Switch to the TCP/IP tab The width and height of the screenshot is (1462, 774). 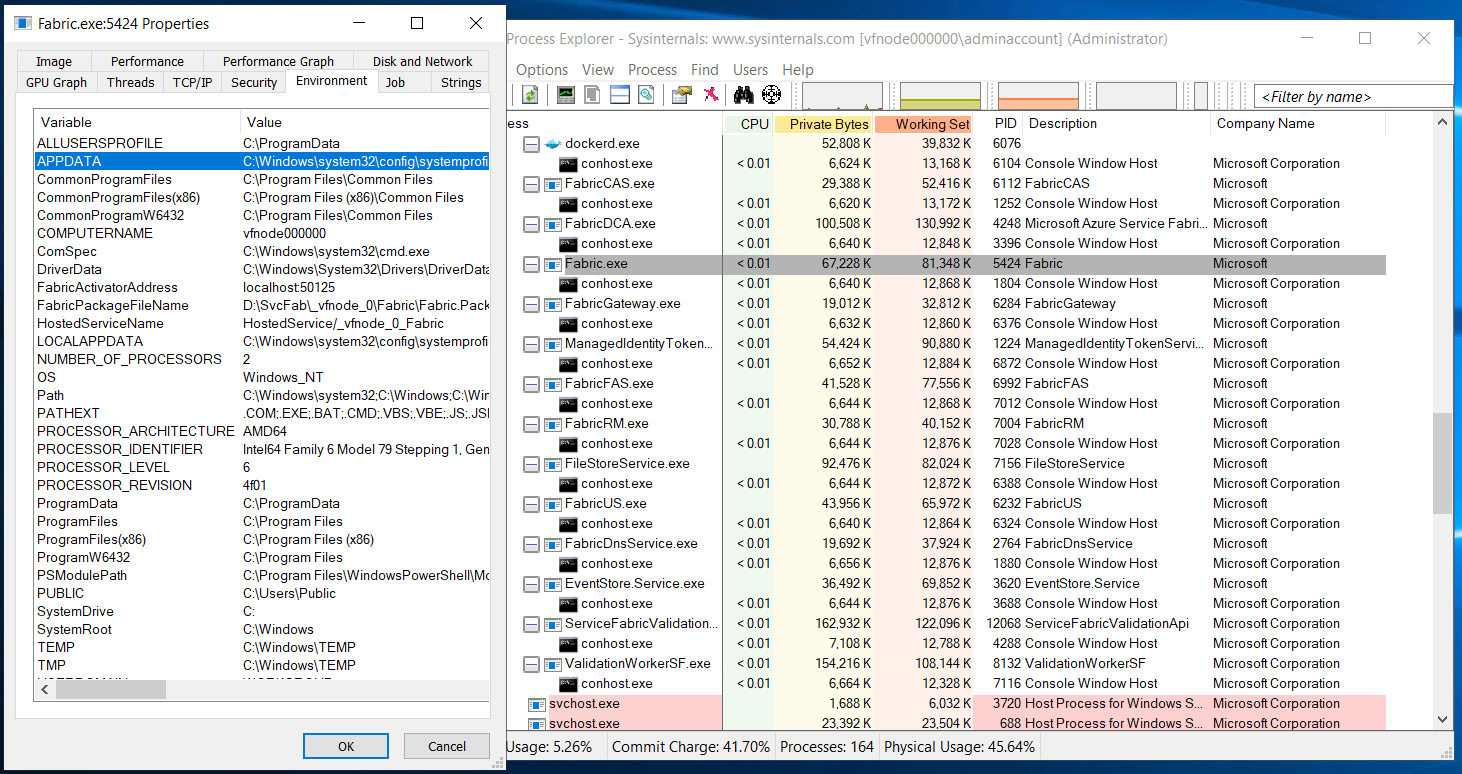191,82
